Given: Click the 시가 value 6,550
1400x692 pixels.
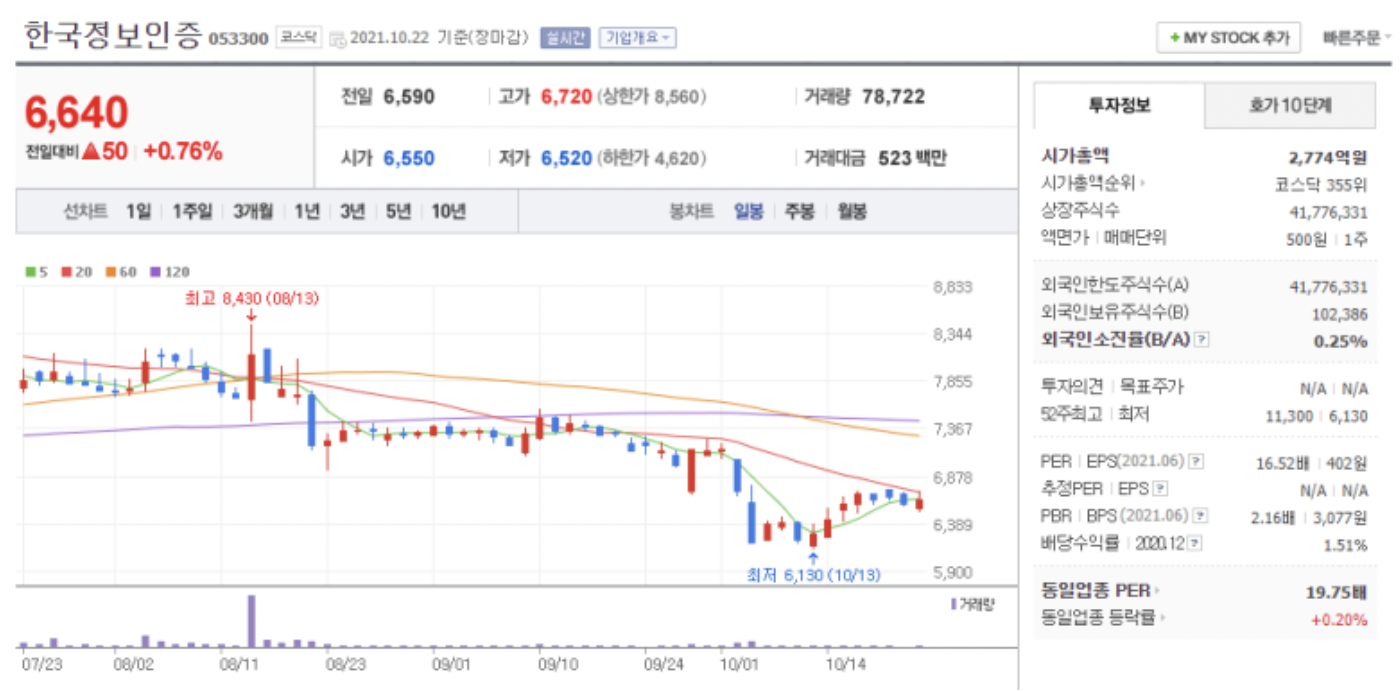Looking at the screenshot, I should [409, 158].
